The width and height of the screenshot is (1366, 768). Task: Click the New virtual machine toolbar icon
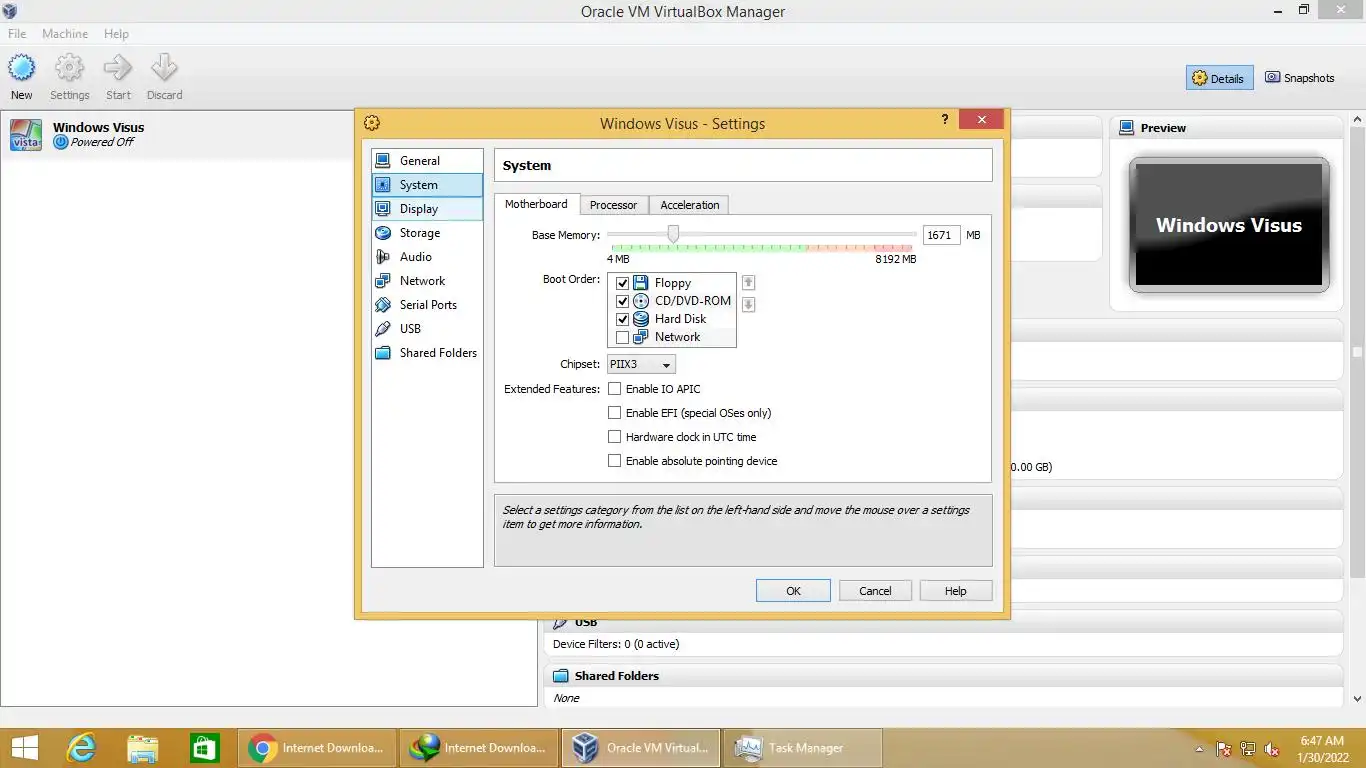(x=21, y=77)
